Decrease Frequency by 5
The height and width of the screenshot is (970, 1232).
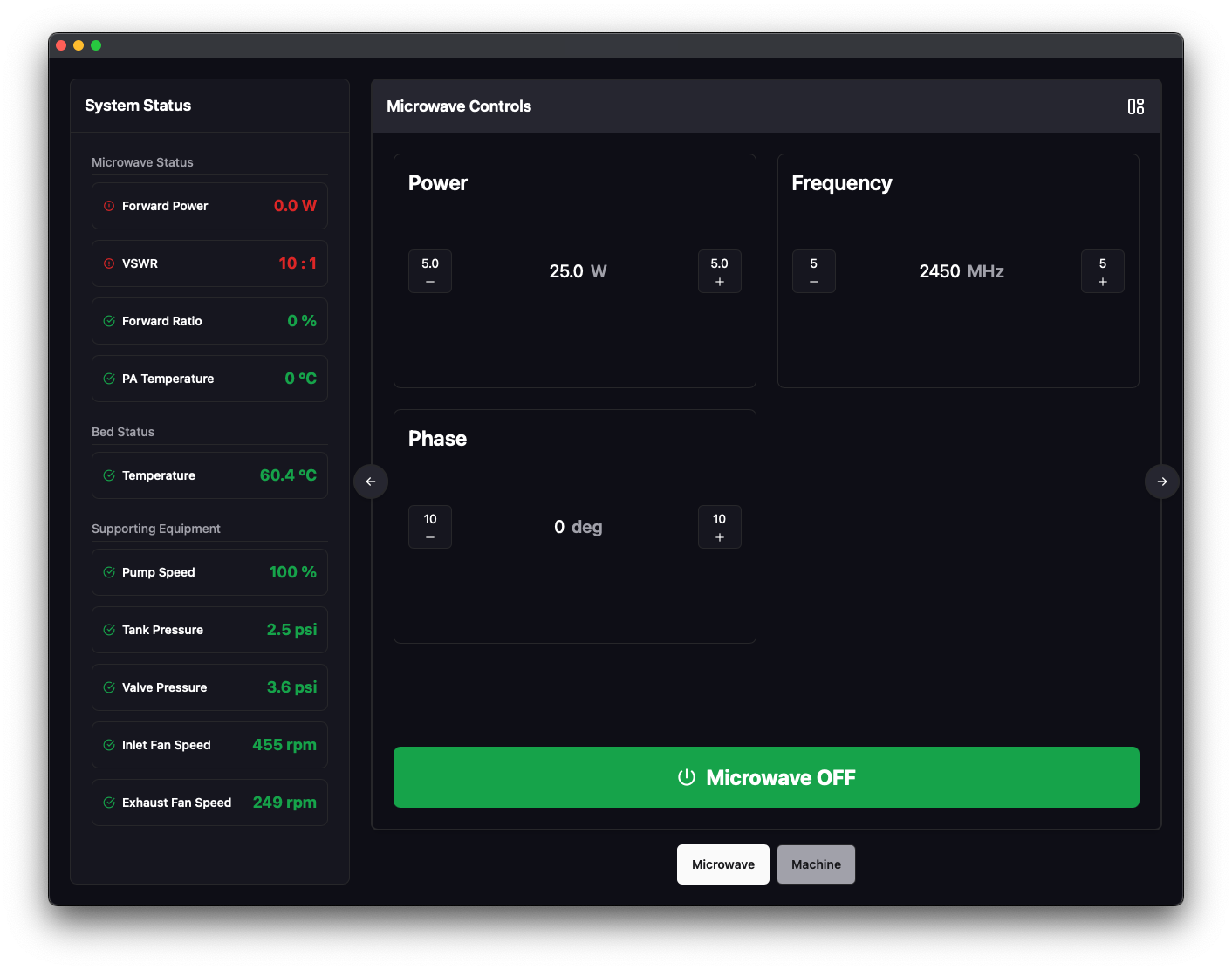click(x=814, y=271)
